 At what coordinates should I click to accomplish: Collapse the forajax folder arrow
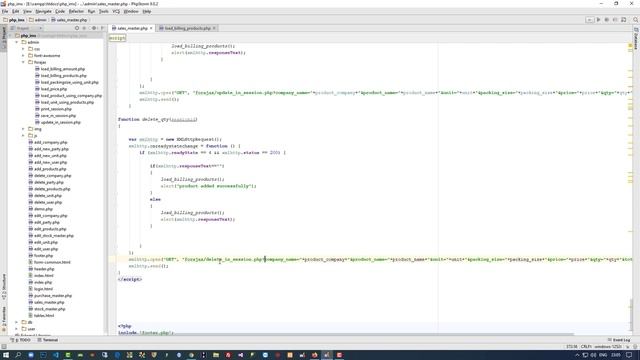(23, 62)
